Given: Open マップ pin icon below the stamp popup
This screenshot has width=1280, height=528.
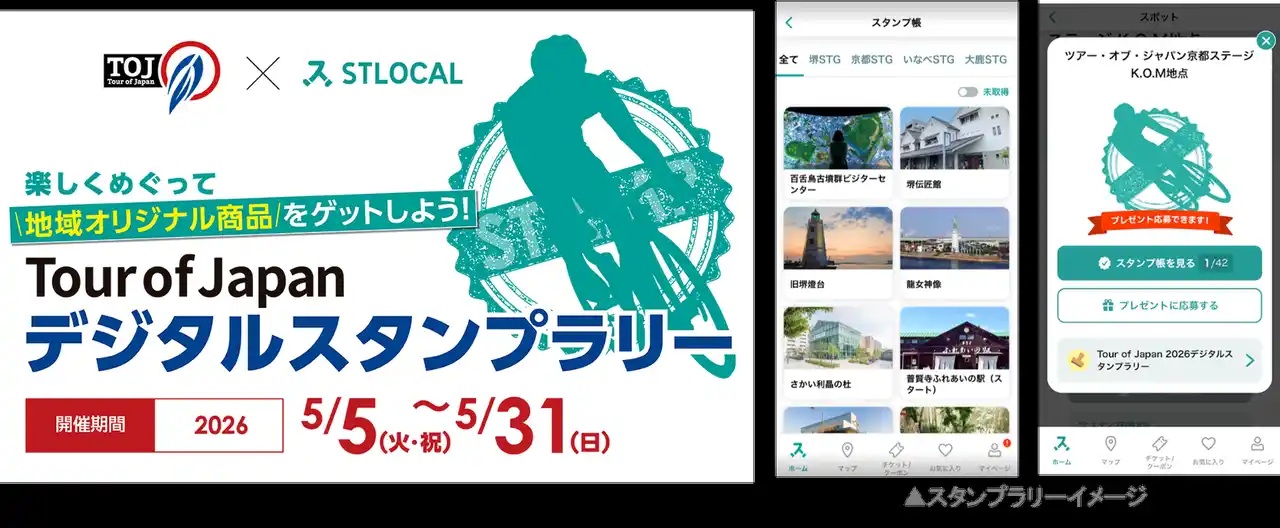Looking at the screenshot, I should [x=1110, y=448].
